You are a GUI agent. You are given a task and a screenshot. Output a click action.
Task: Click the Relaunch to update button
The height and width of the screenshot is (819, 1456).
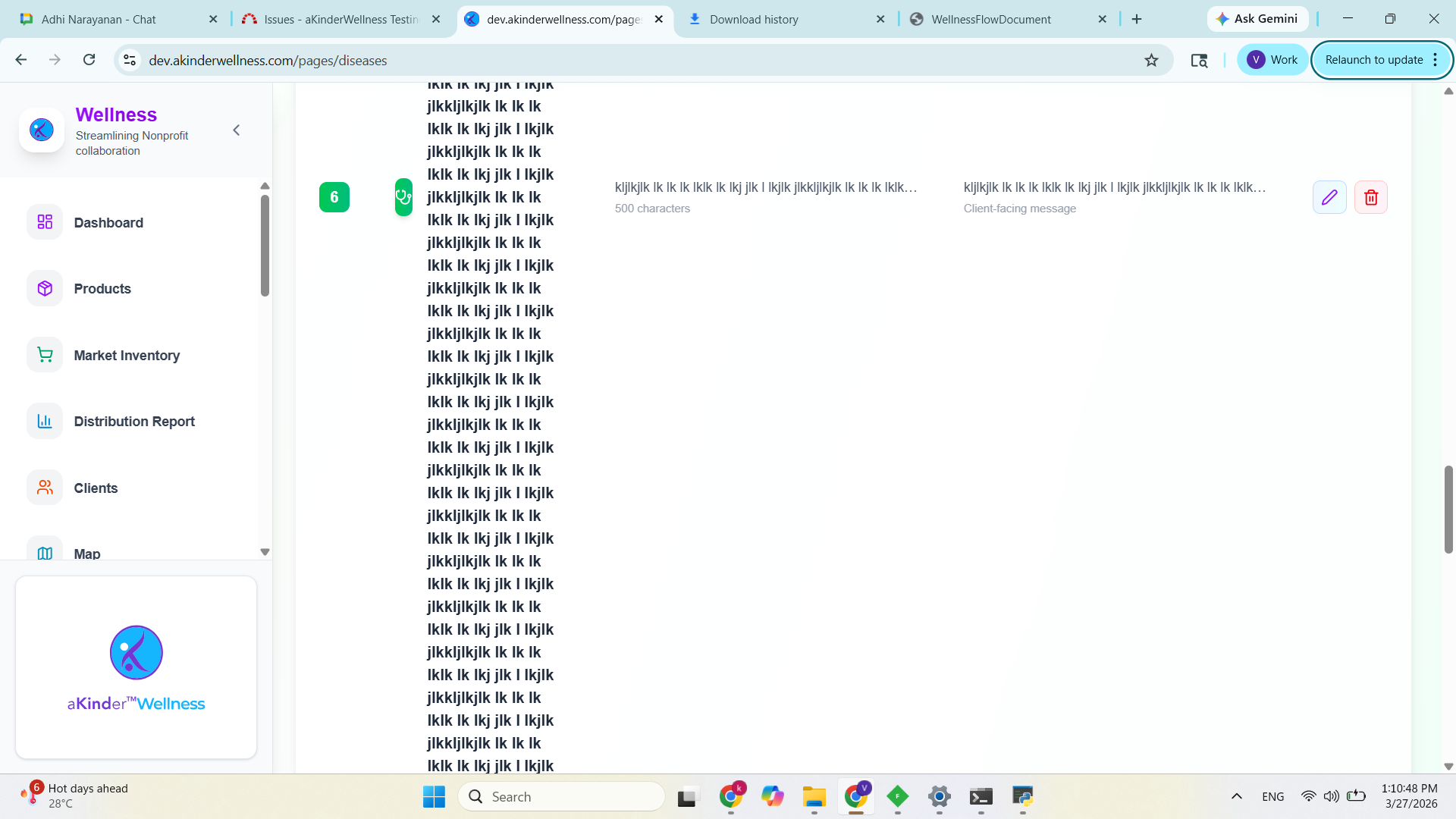[1373, 60]
